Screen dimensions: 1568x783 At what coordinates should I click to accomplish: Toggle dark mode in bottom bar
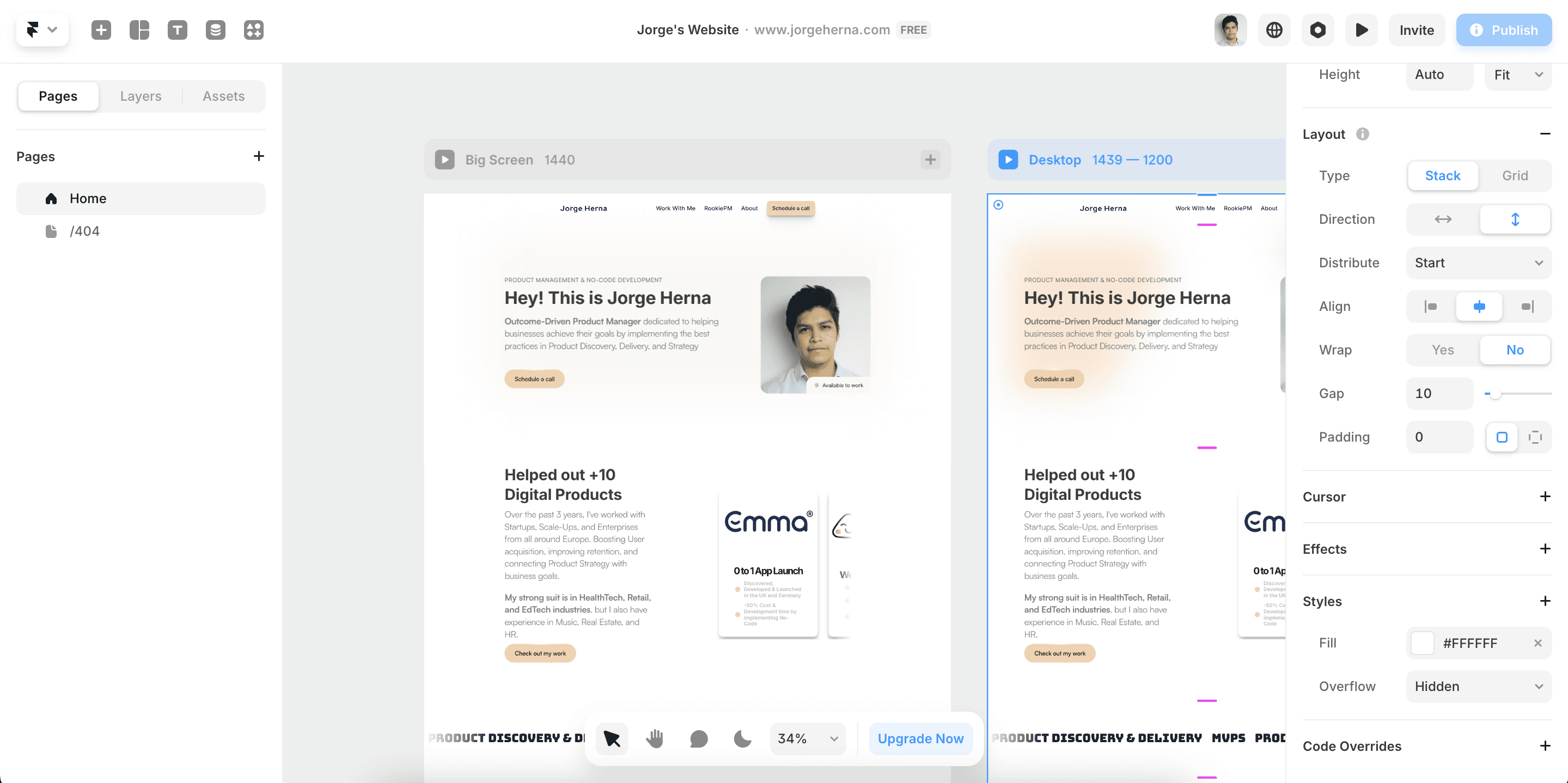[x=742, y=737]
